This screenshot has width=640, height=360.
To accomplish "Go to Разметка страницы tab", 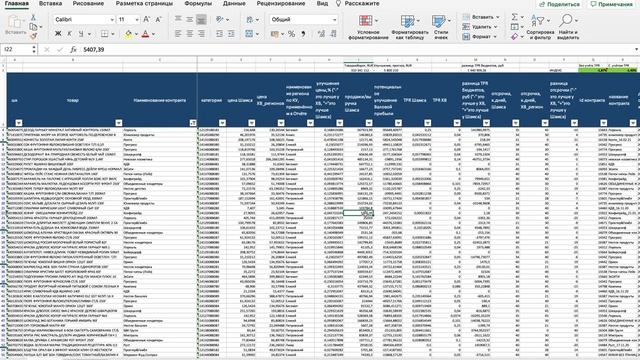I will click(144, 4).
